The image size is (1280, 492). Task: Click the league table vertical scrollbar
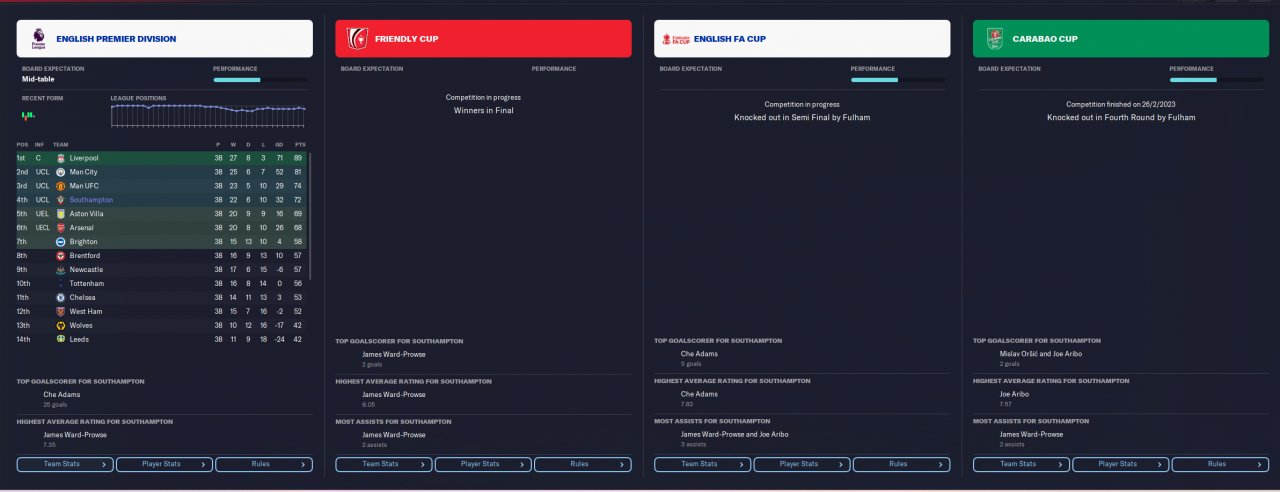pyautogui.click(x=310, y=215)
